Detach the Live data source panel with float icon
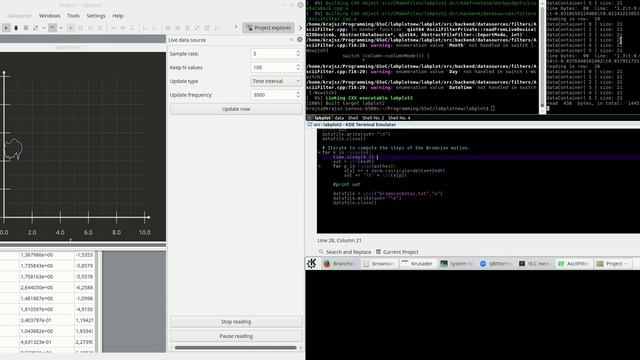Image resolution: width=640 pixels, height=360 pixels. pyautogui.click(x=291, y=40)
